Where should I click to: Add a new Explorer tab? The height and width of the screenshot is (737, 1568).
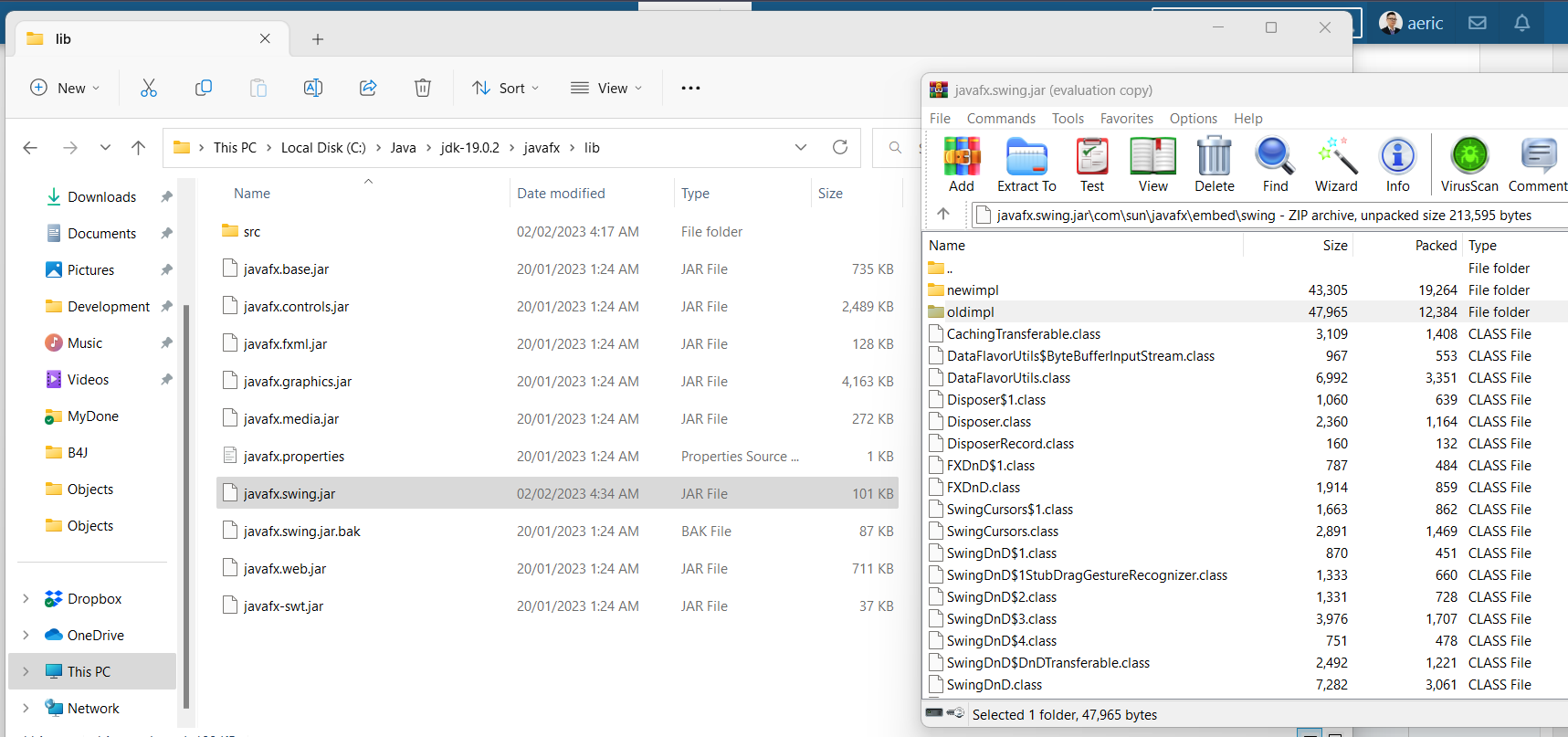coord(318,39)
